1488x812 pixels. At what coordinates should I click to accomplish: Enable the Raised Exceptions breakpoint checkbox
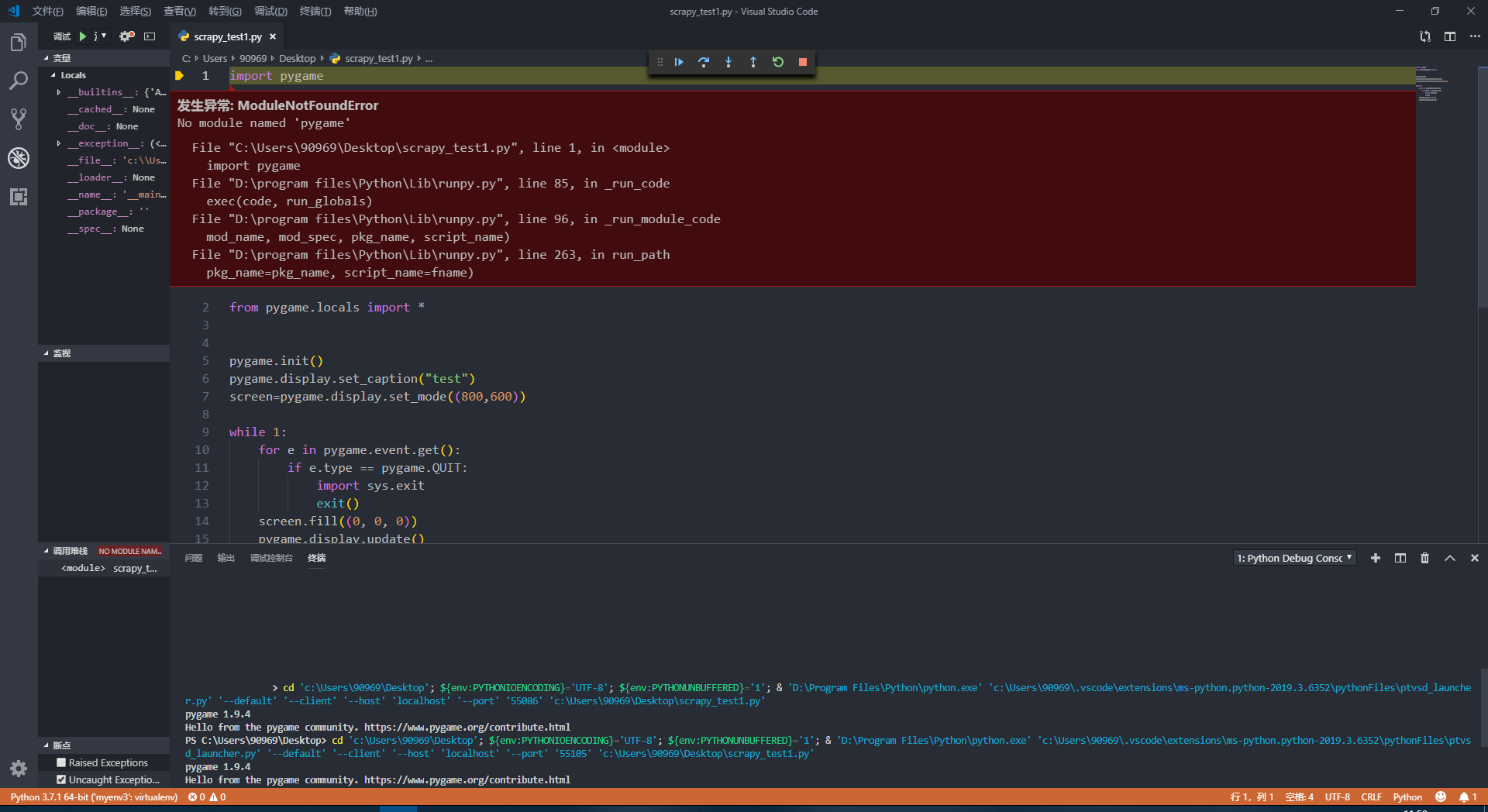point(61,762)
